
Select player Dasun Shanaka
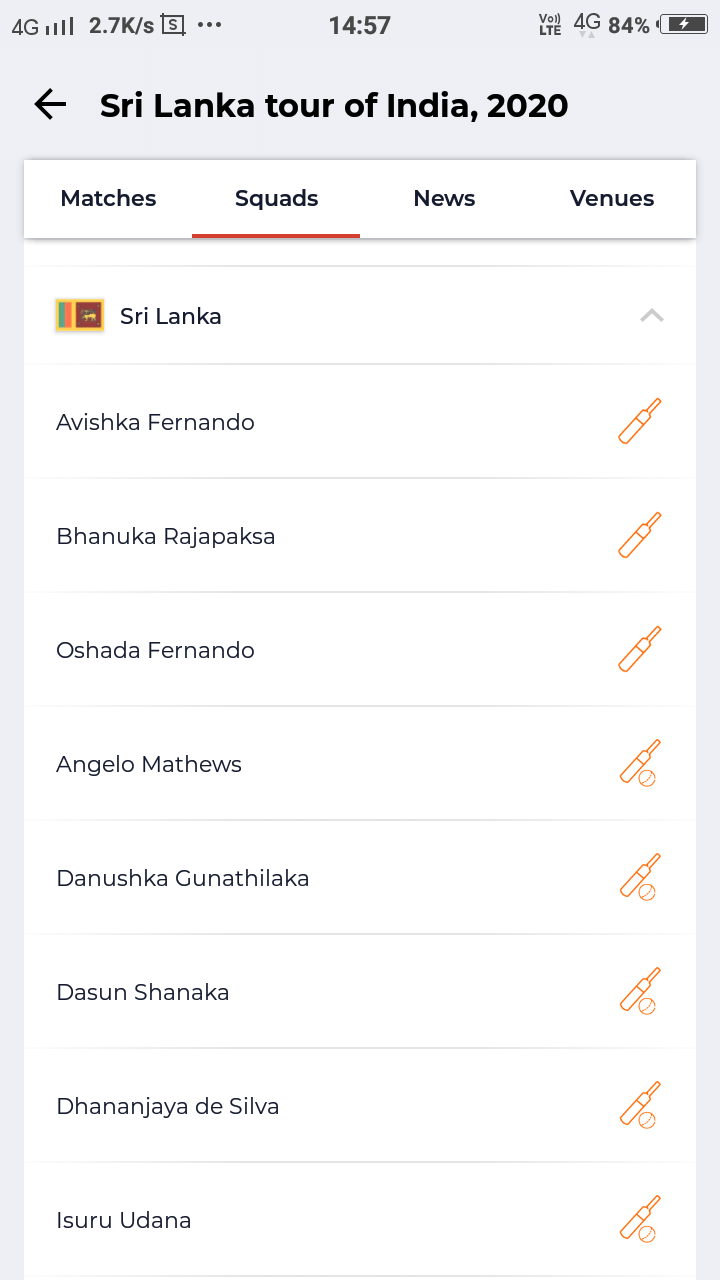pos(143,992)
